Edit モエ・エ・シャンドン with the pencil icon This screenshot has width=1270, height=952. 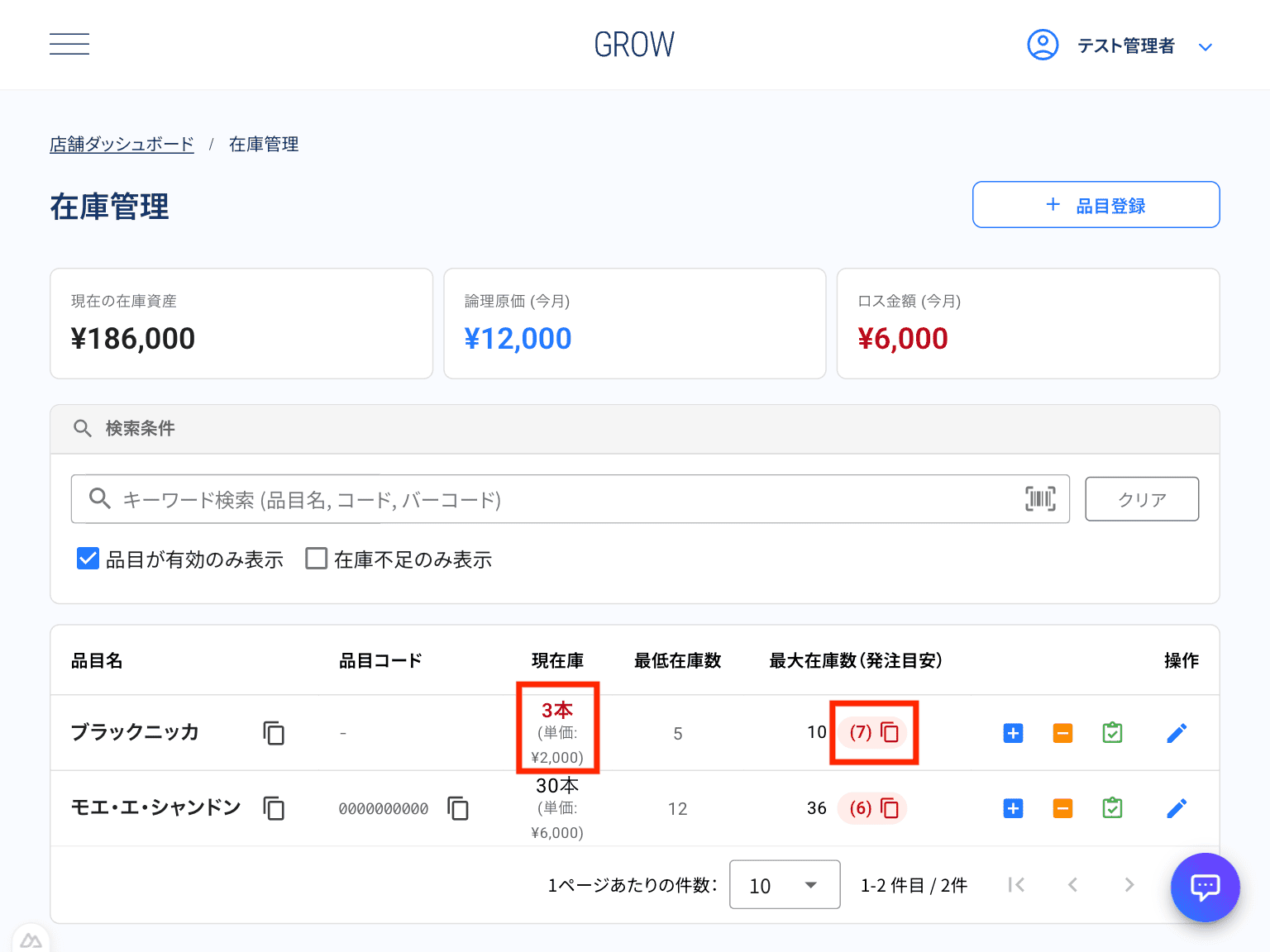[x=1177, y=808]
